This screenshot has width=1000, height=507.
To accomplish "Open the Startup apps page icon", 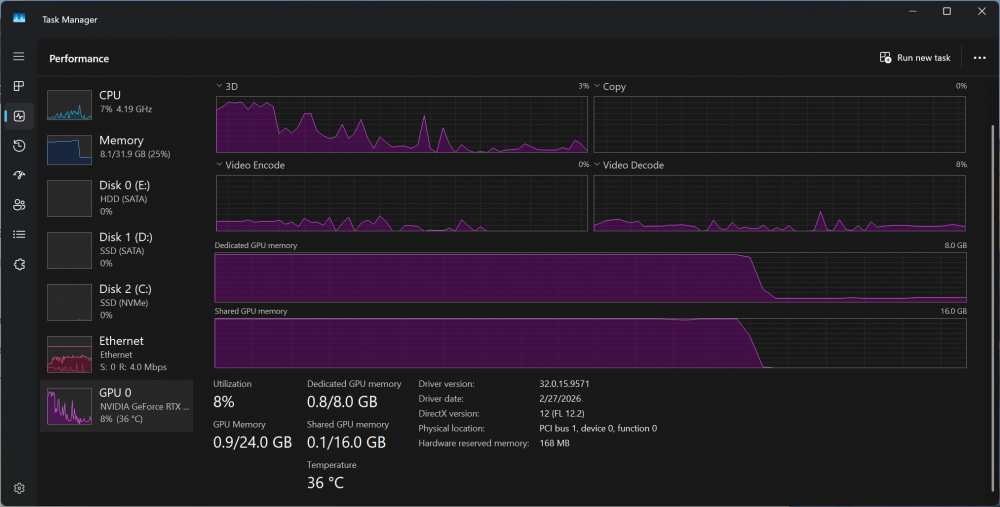I will pos(18,175).
